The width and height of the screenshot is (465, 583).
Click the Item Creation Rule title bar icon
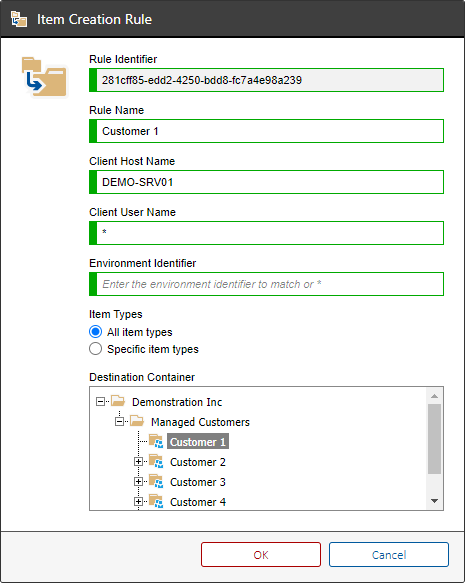click(x=19, y=19)
